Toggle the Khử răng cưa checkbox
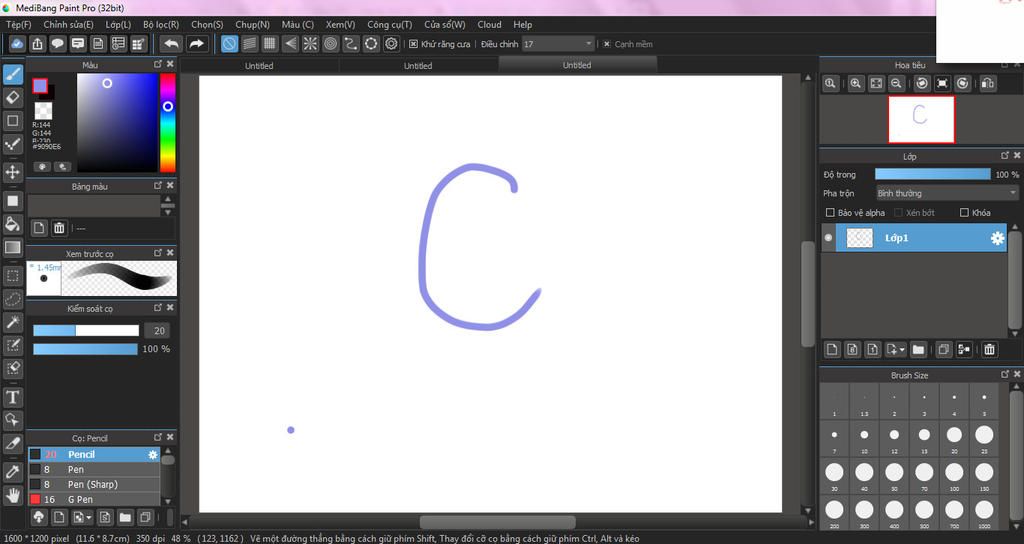The image size is (1024, 544). click(x=413, y=44)
